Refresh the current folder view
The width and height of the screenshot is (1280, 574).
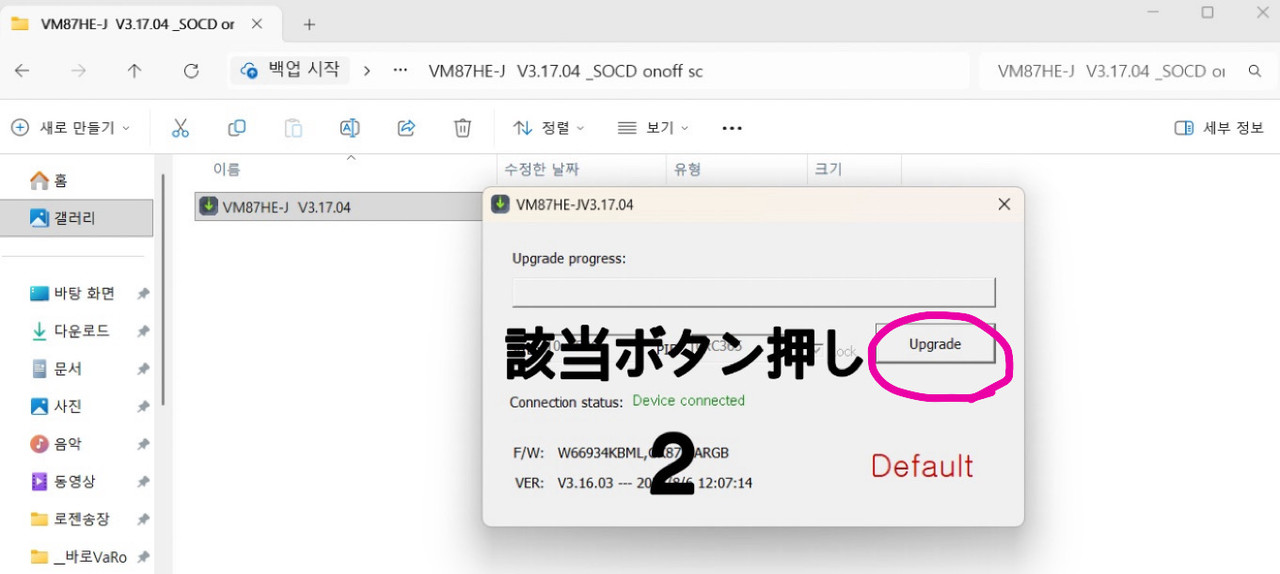pos(191,71)
